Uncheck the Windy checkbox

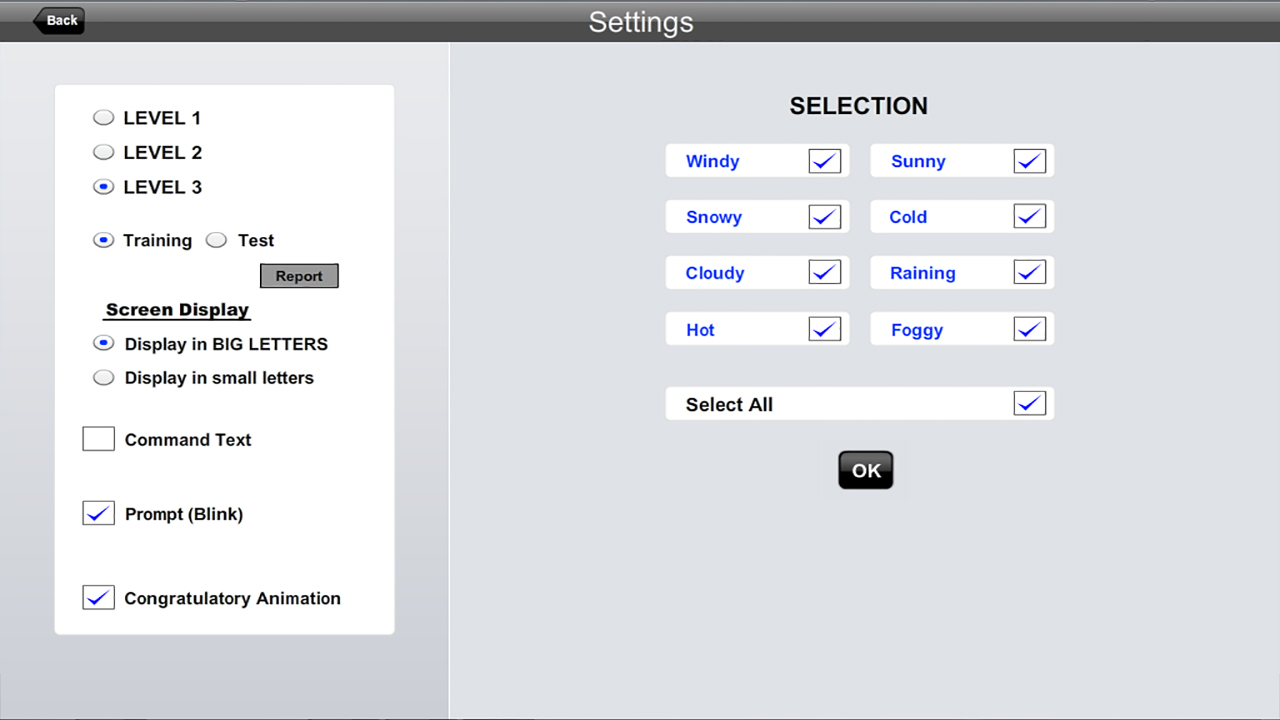824,161
